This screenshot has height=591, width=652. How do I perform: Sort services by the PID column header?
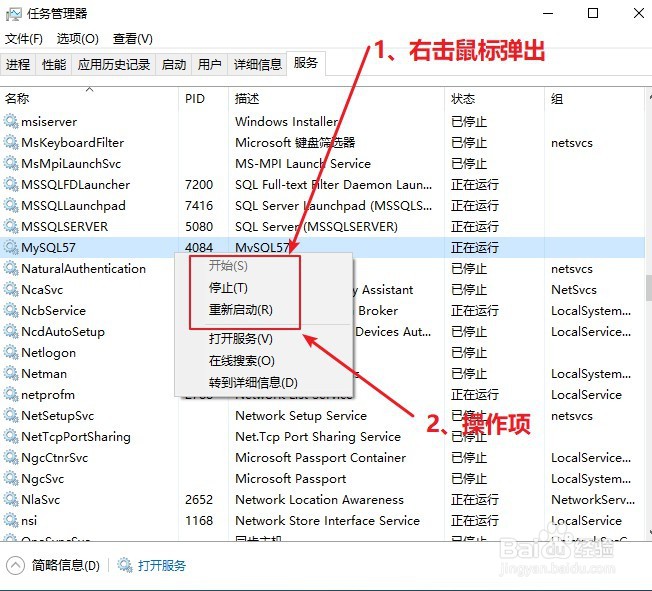click(x=203, y=99)
